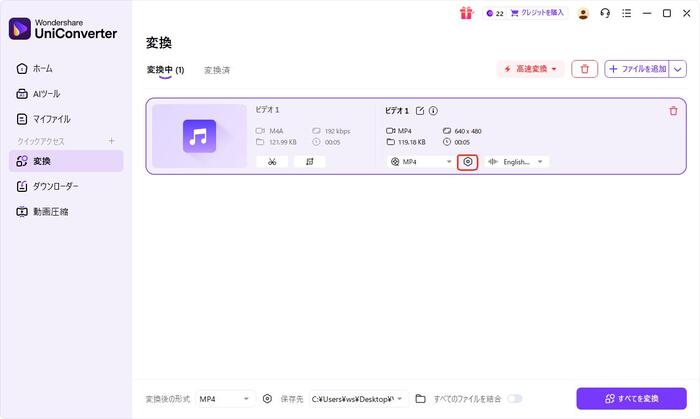700x419 pixels.
Task: Remove ビデオ 1 with red trash icon
Action: pos(673,111)
